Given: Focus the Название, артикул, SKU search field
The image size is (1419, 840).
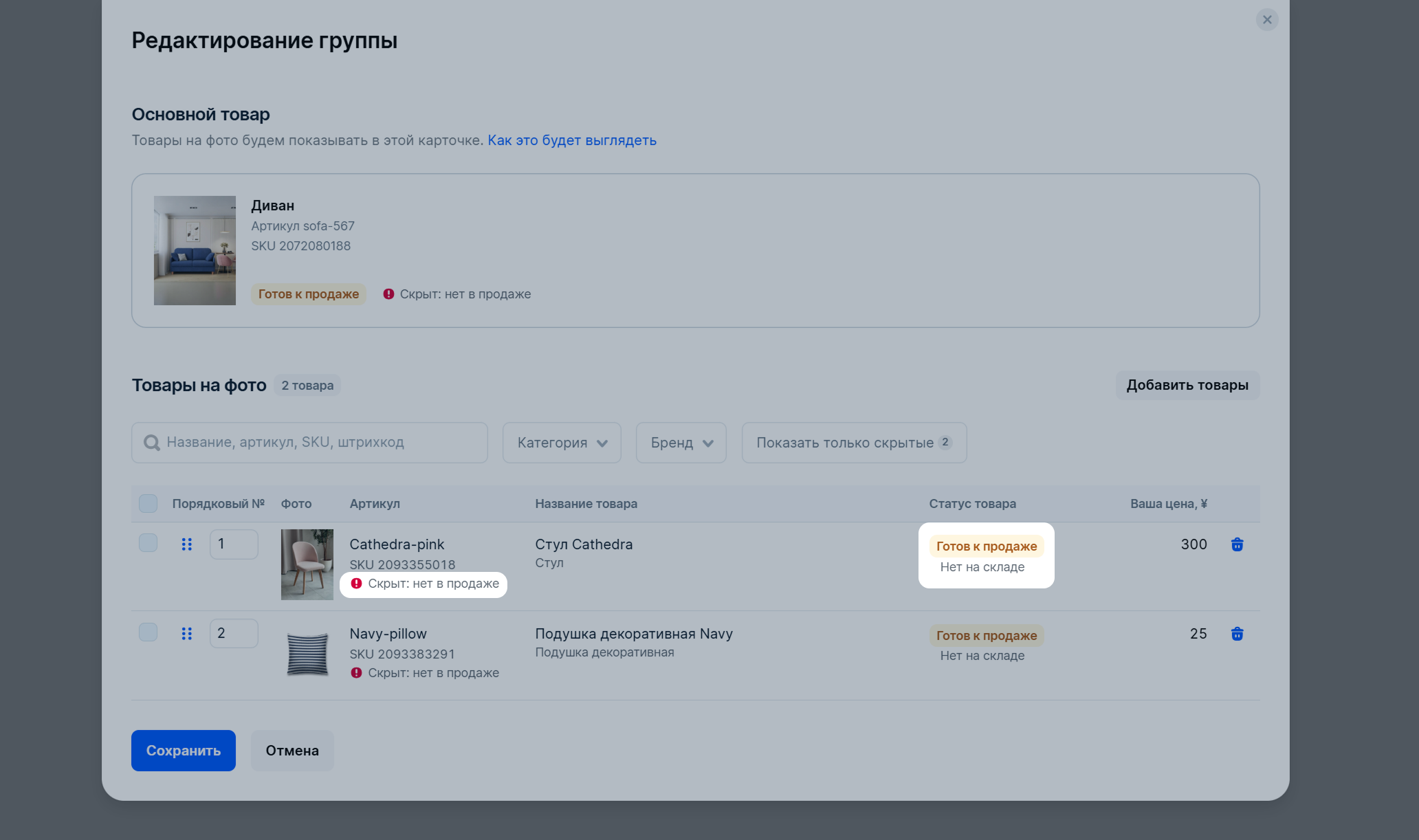Looking at the screenshot, I should [309, 443].
